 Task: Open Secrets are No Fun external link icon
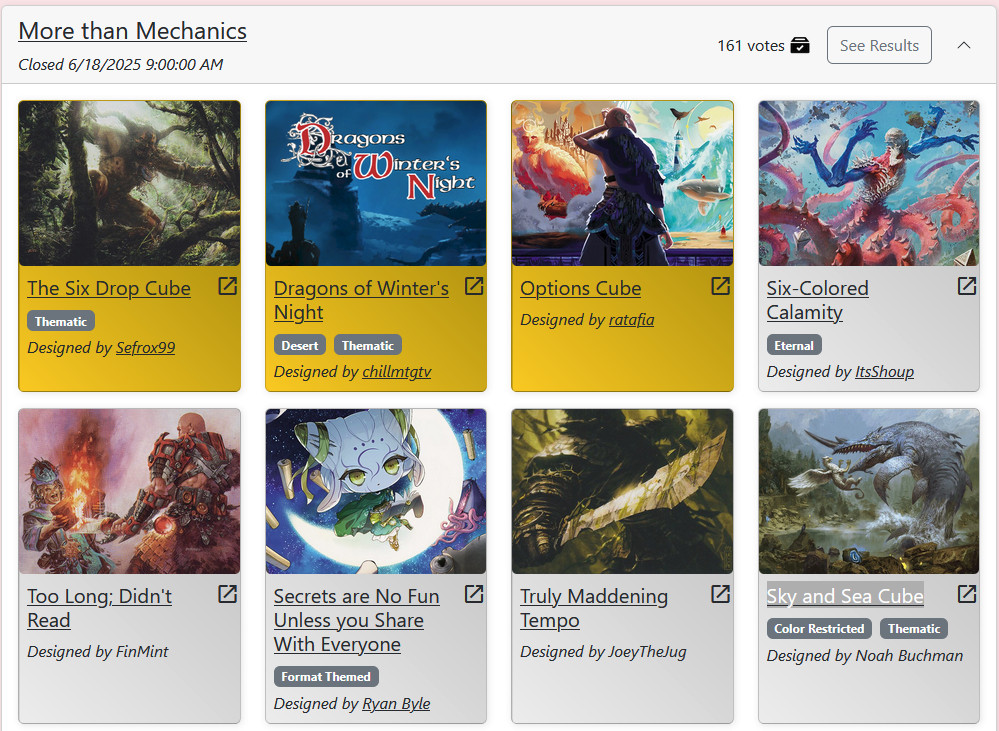(474, 594)
